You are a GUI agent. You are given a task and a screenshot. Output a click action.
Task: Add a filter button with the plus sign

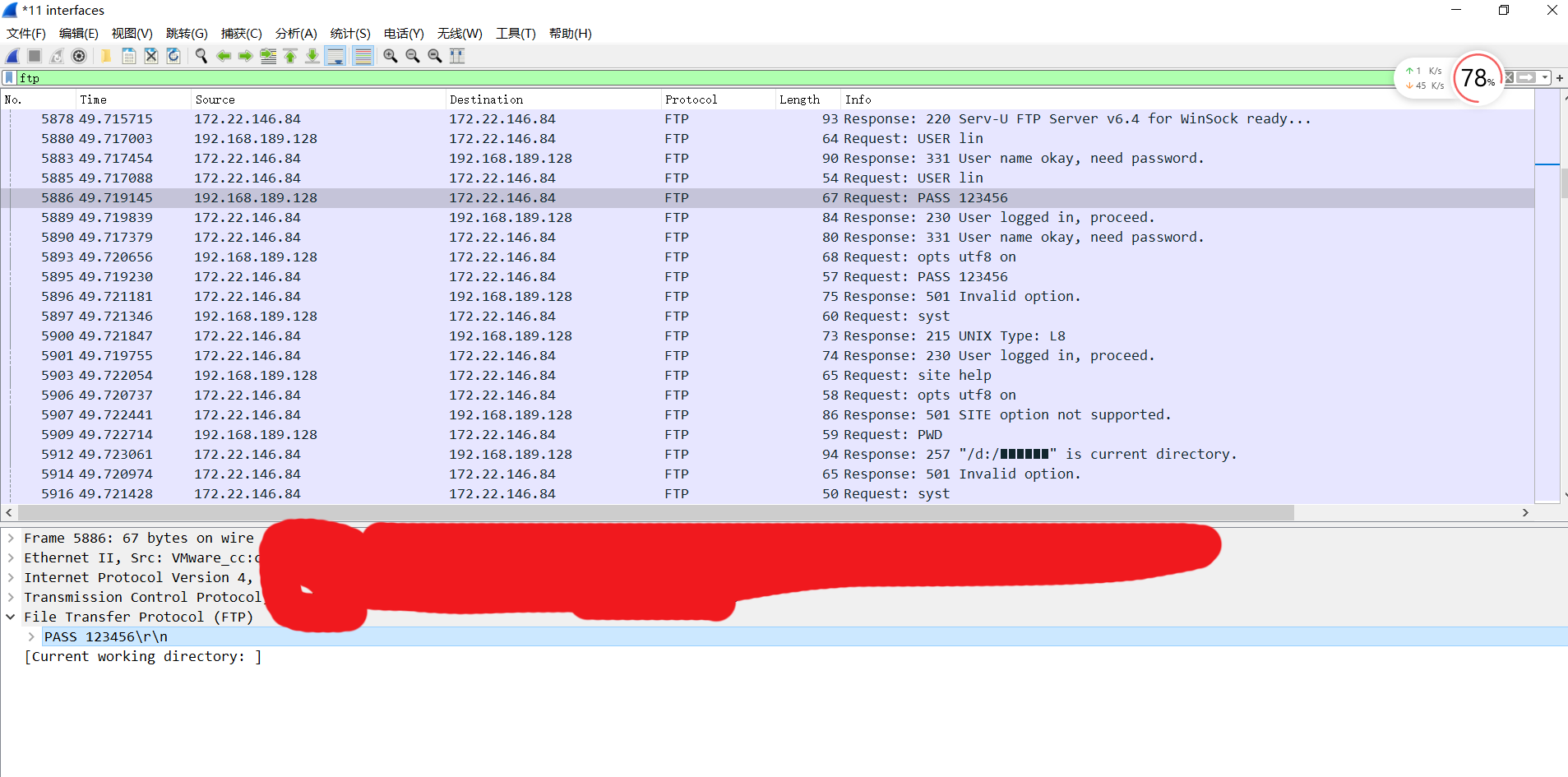pyautogui.click(x=1559, y=77)
